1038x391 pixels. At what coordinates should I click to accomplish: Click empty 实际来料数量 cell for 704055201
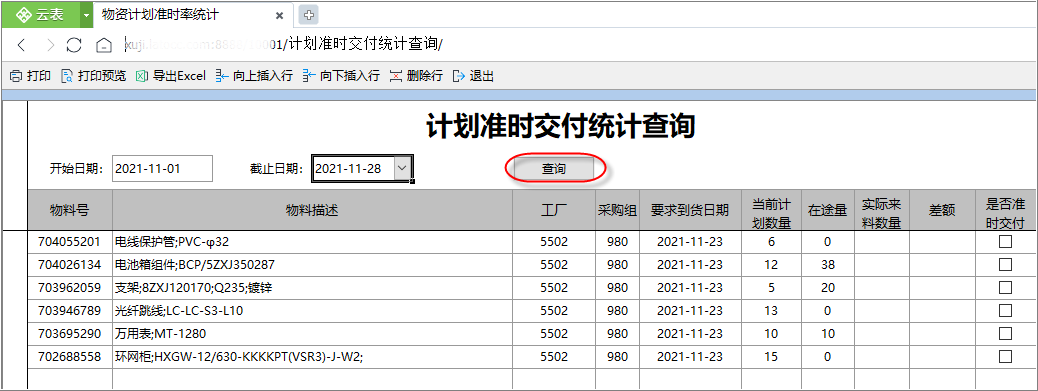coord(882,242)
